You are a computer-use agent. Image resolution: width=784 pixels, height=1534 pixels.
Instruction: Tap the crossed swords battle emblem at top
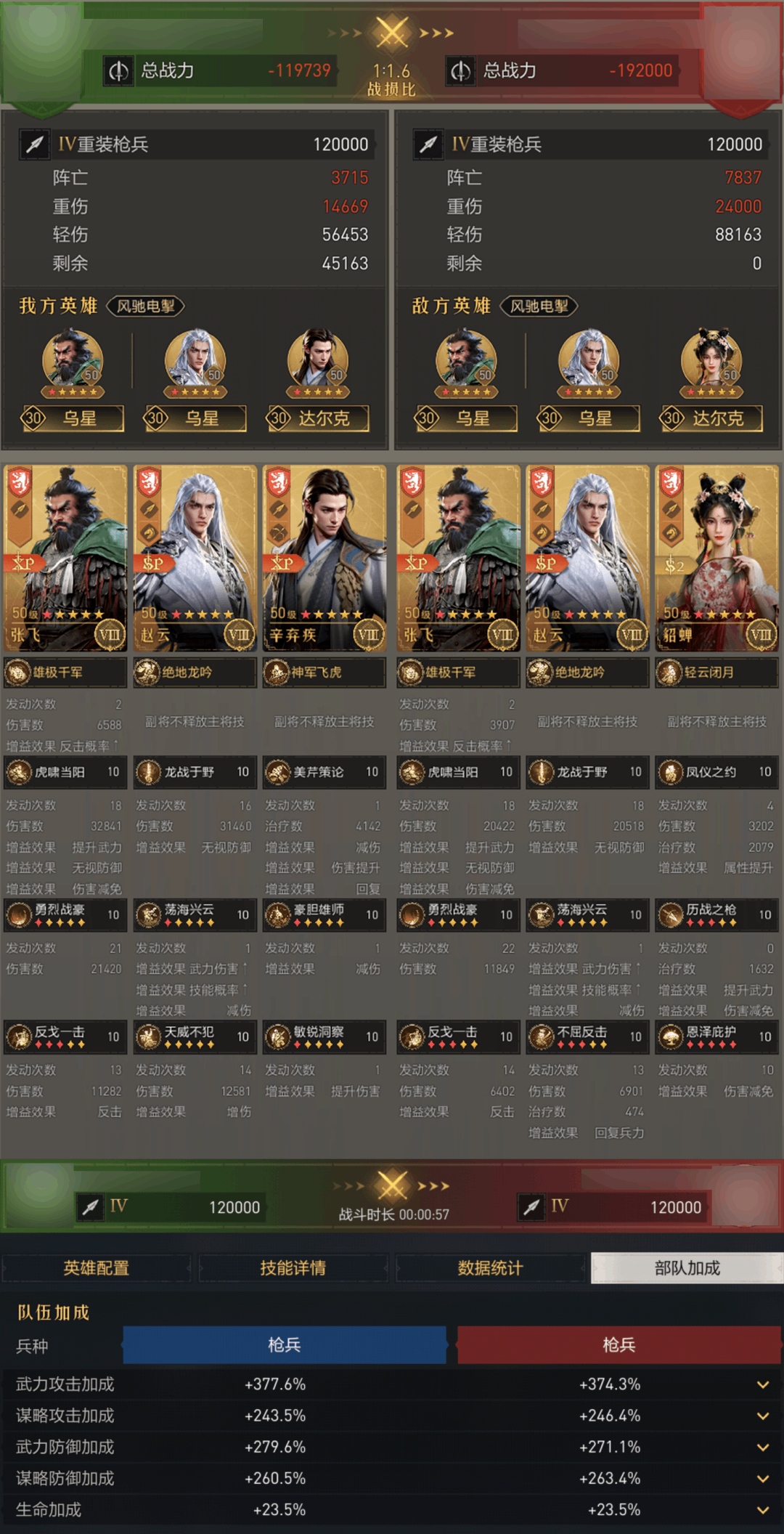[392, 33]
